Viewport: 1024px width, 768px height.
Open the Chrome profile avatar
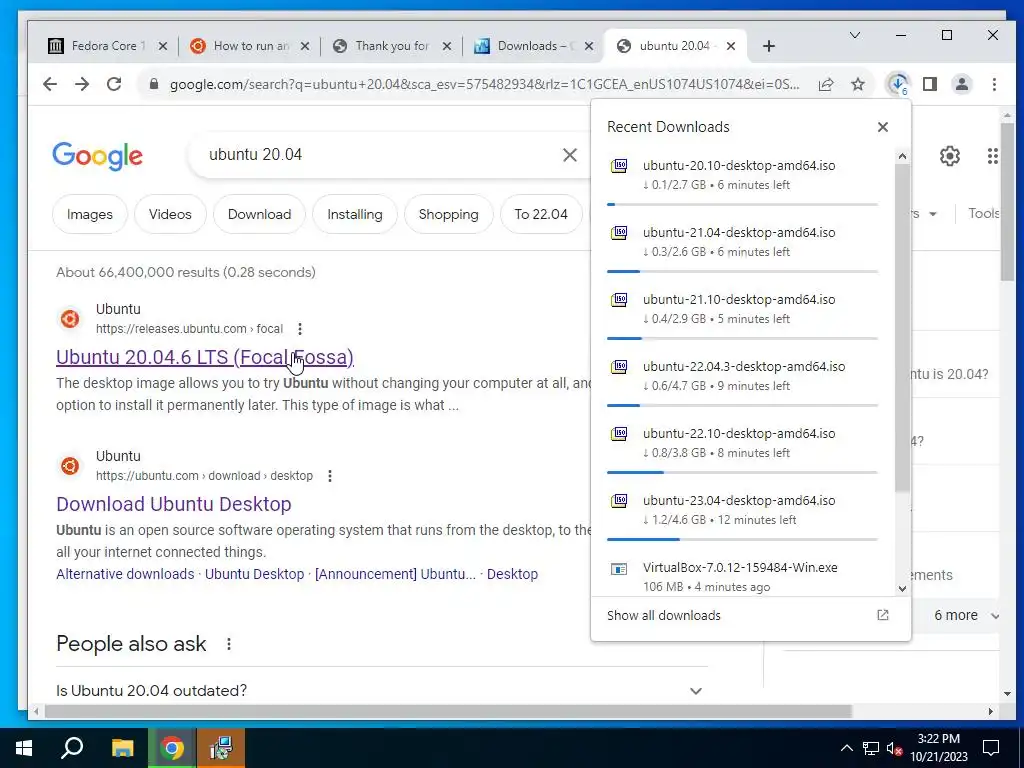962,84
